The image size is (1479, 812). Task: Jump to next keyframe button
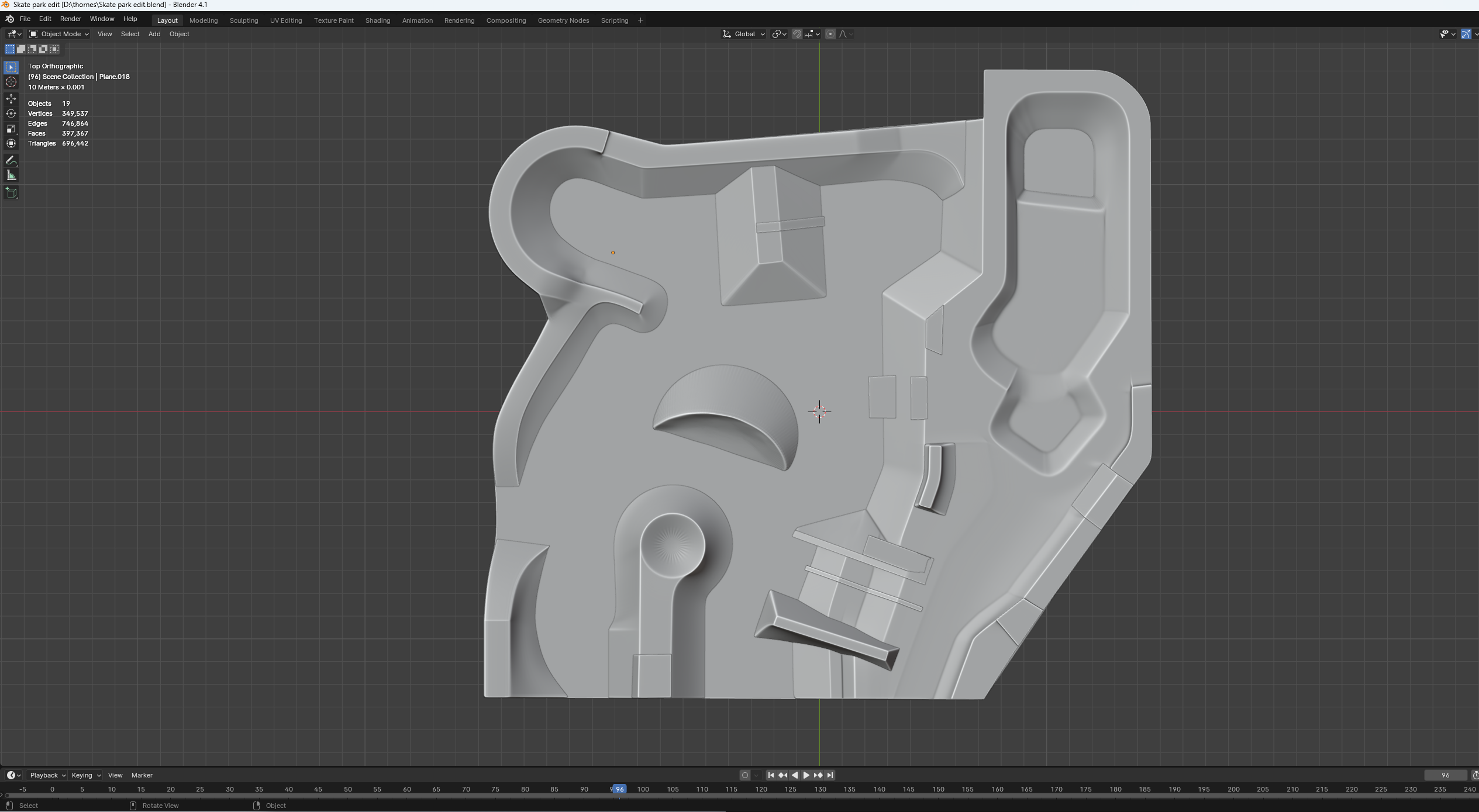(818, 775)
